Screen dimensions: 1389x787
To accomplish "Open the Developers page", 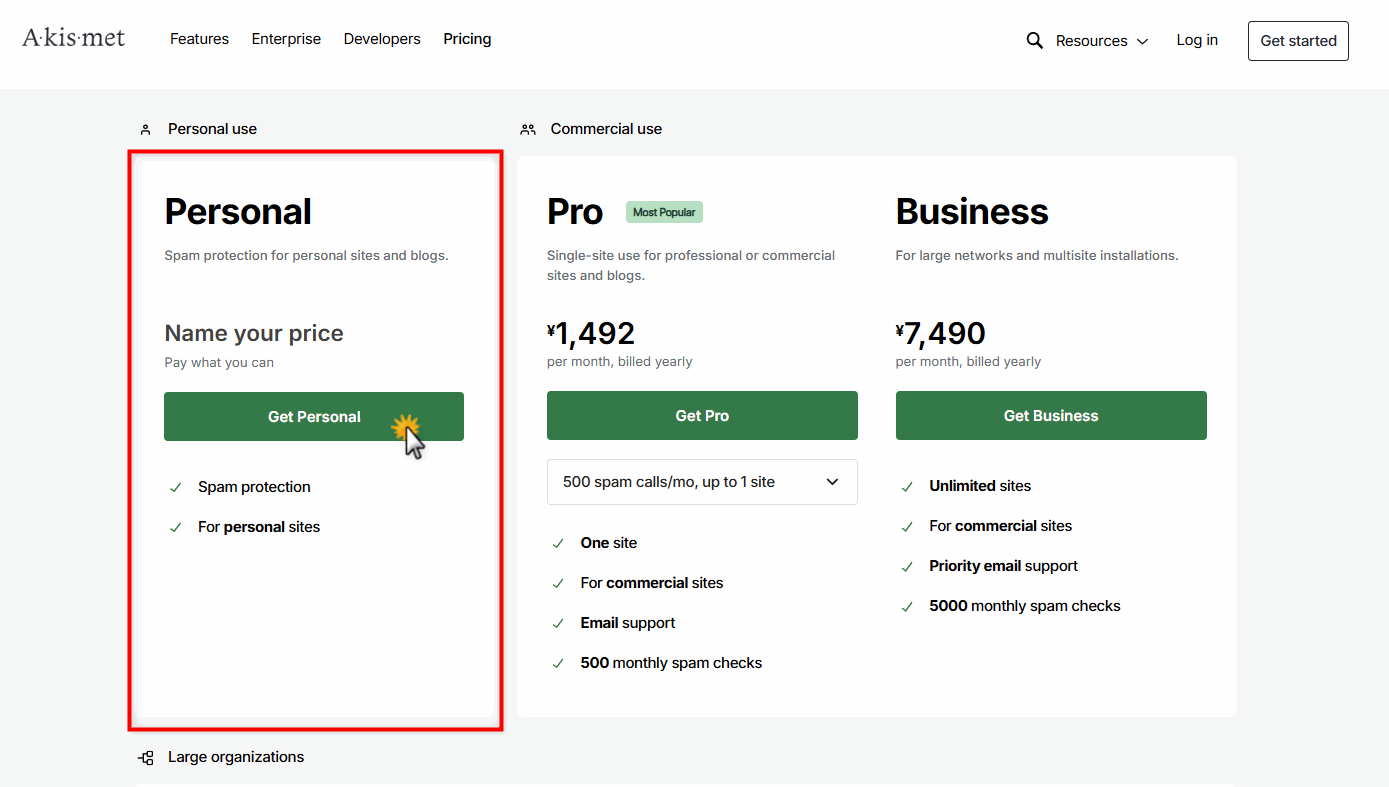I will tap(382, 39).
